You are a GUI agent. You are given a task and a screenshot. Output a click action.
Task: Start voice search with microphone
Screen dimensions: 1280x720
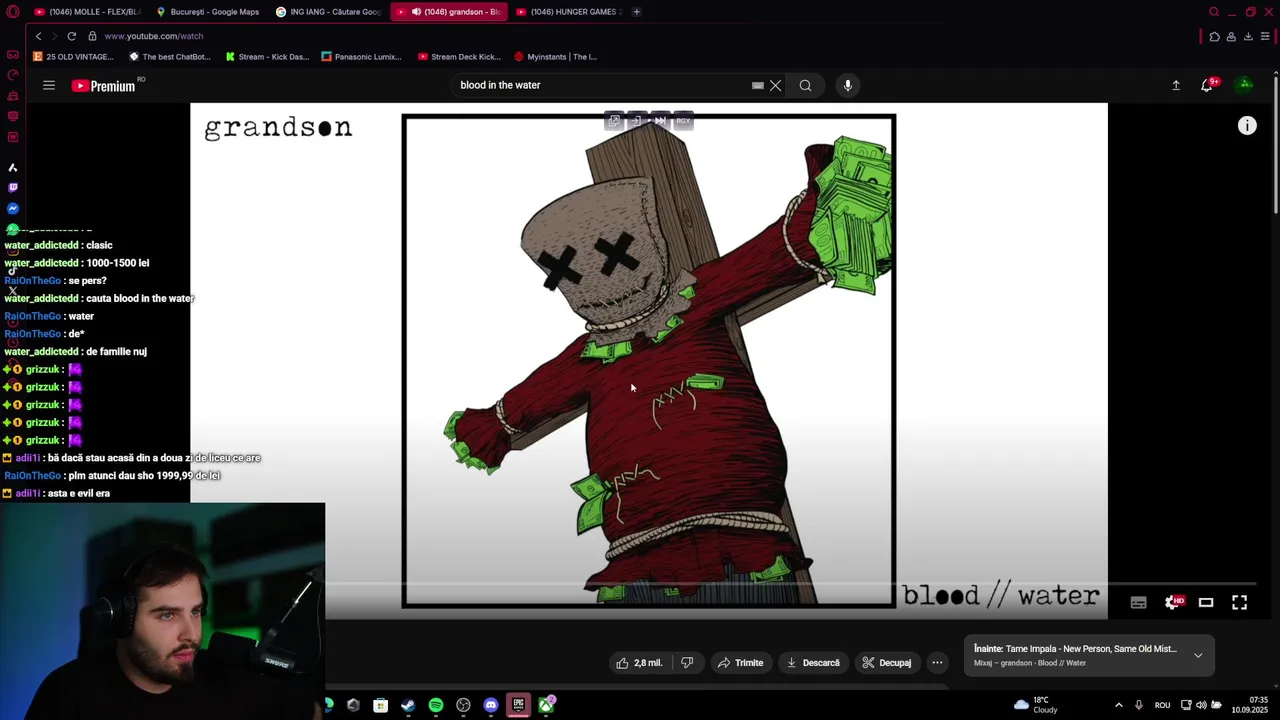847,85
